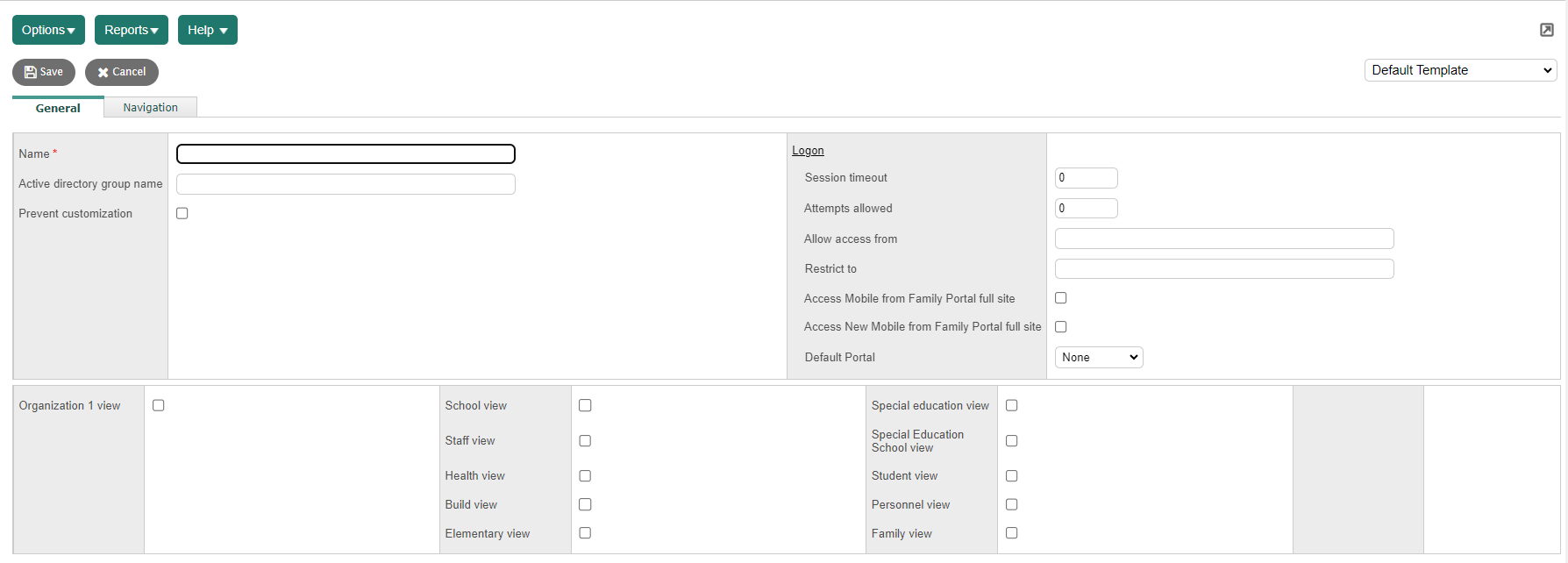Check the School view checkbox
The width and height of the screenshot is (1568, 563).
[x=585, y=405]
